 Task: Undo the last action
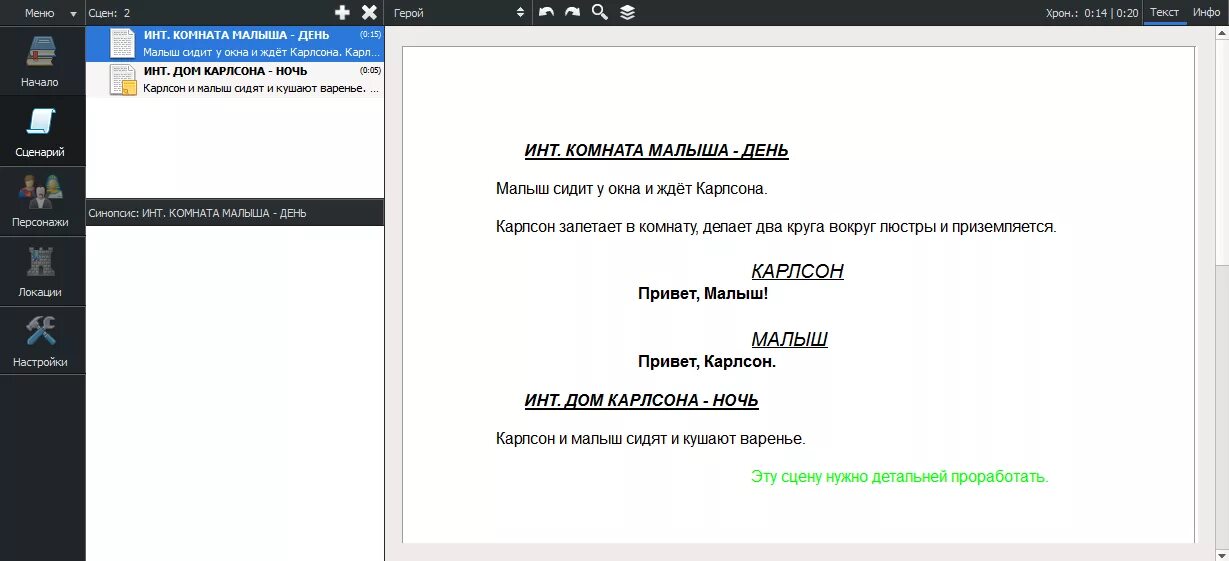546,12
